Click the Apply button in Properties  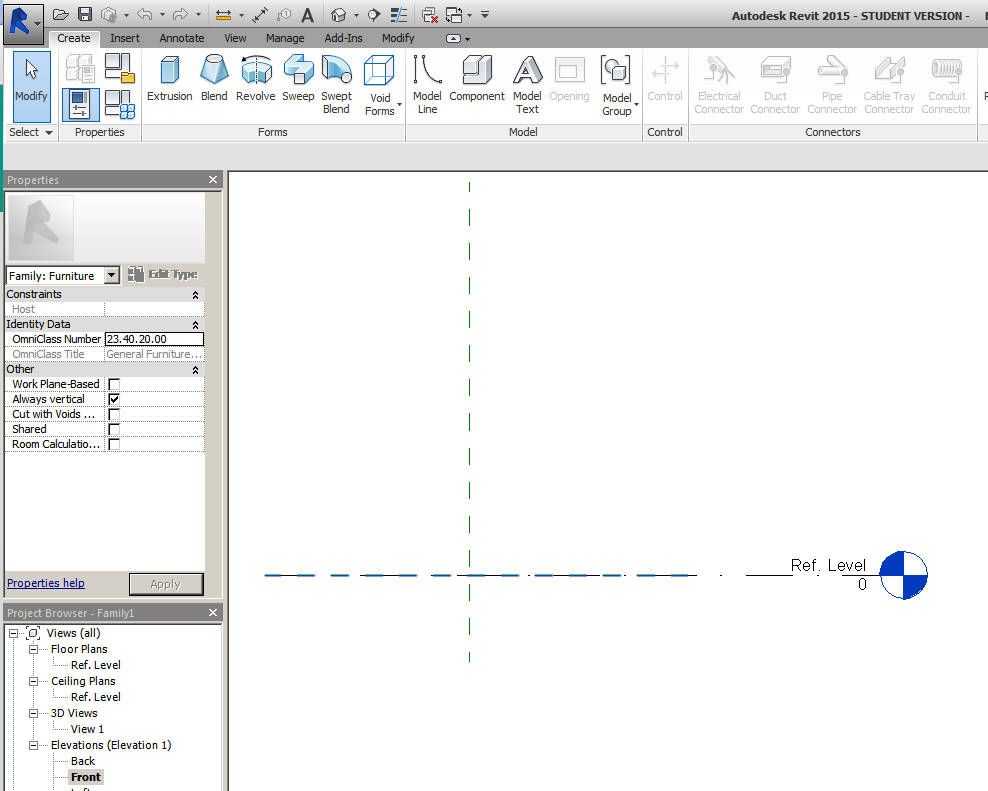click(x=166, y=583)
